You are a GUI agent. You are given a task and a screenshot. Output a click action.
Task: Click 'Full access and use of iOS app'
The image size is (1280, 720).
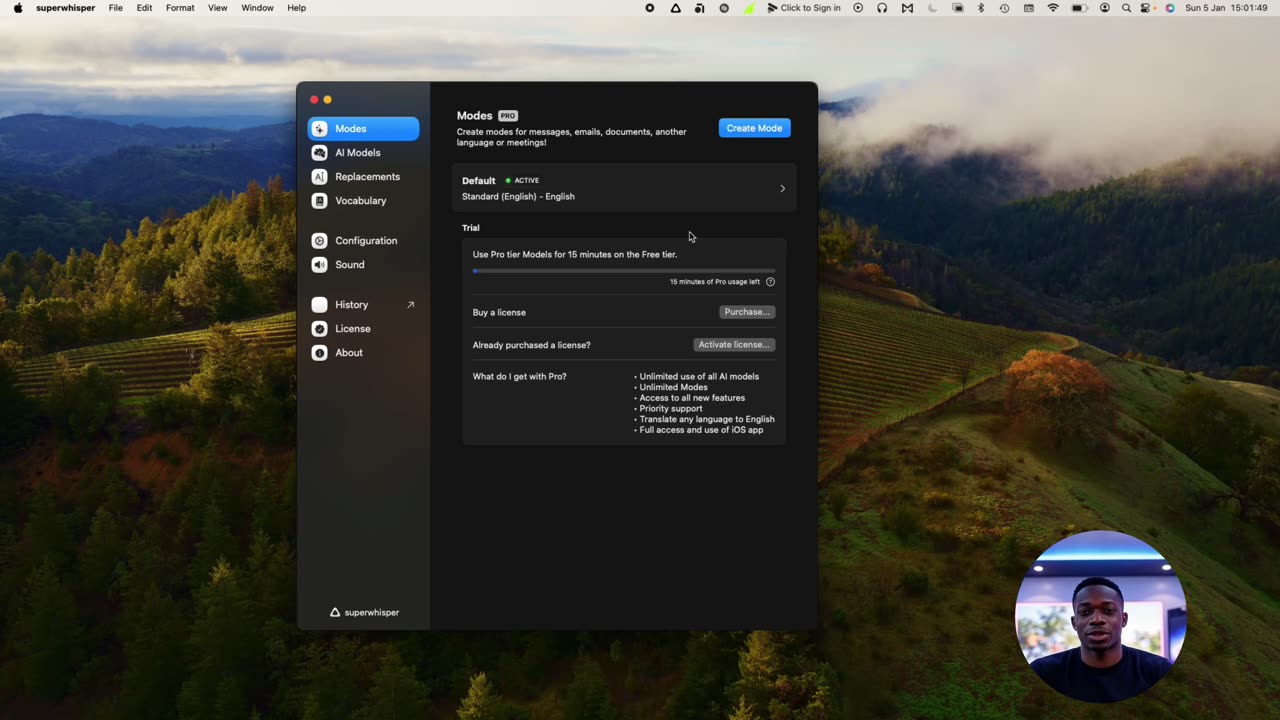701,430
